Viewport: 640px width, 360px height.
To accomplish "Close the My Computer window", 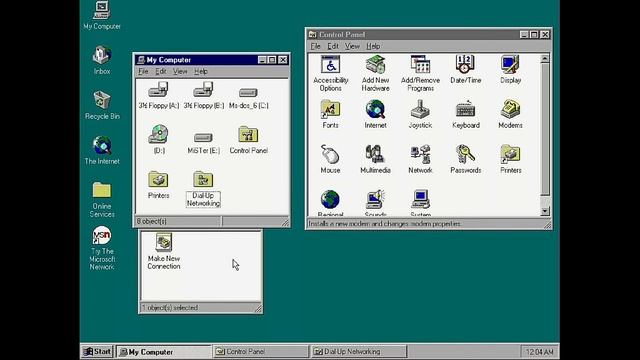I will 283,60.
